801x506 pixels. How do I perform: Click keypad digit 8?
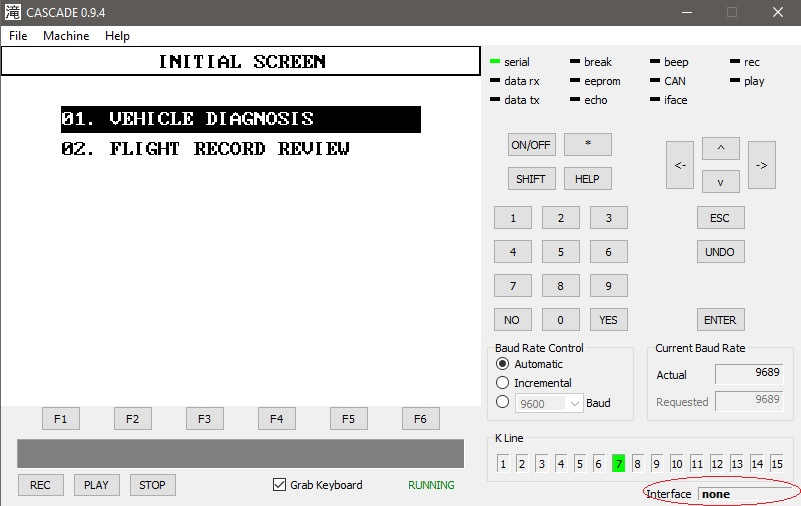(x=561, y=286)
